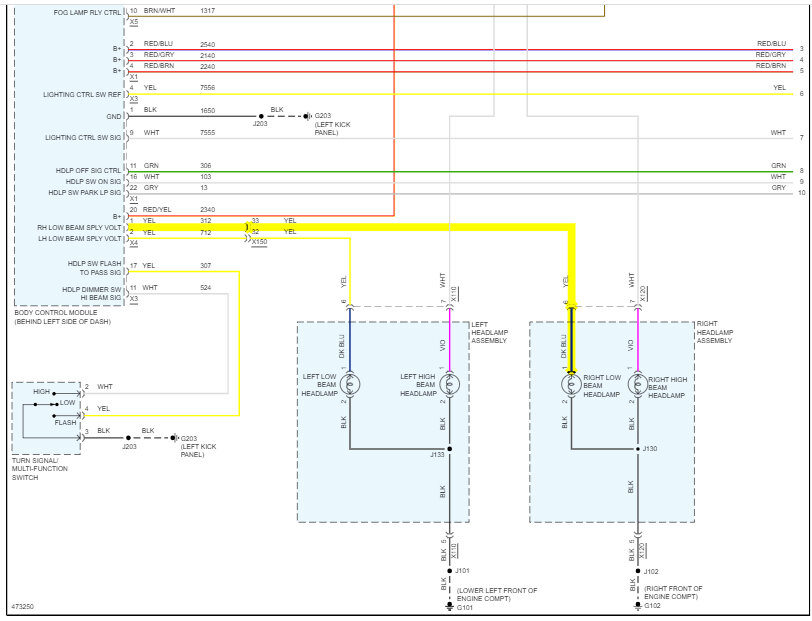This screenshot has height=621, width=812.
Task: Click the RIGHT FRONT OF ENGINE COMPT note
Action: (x=673, y=593)
